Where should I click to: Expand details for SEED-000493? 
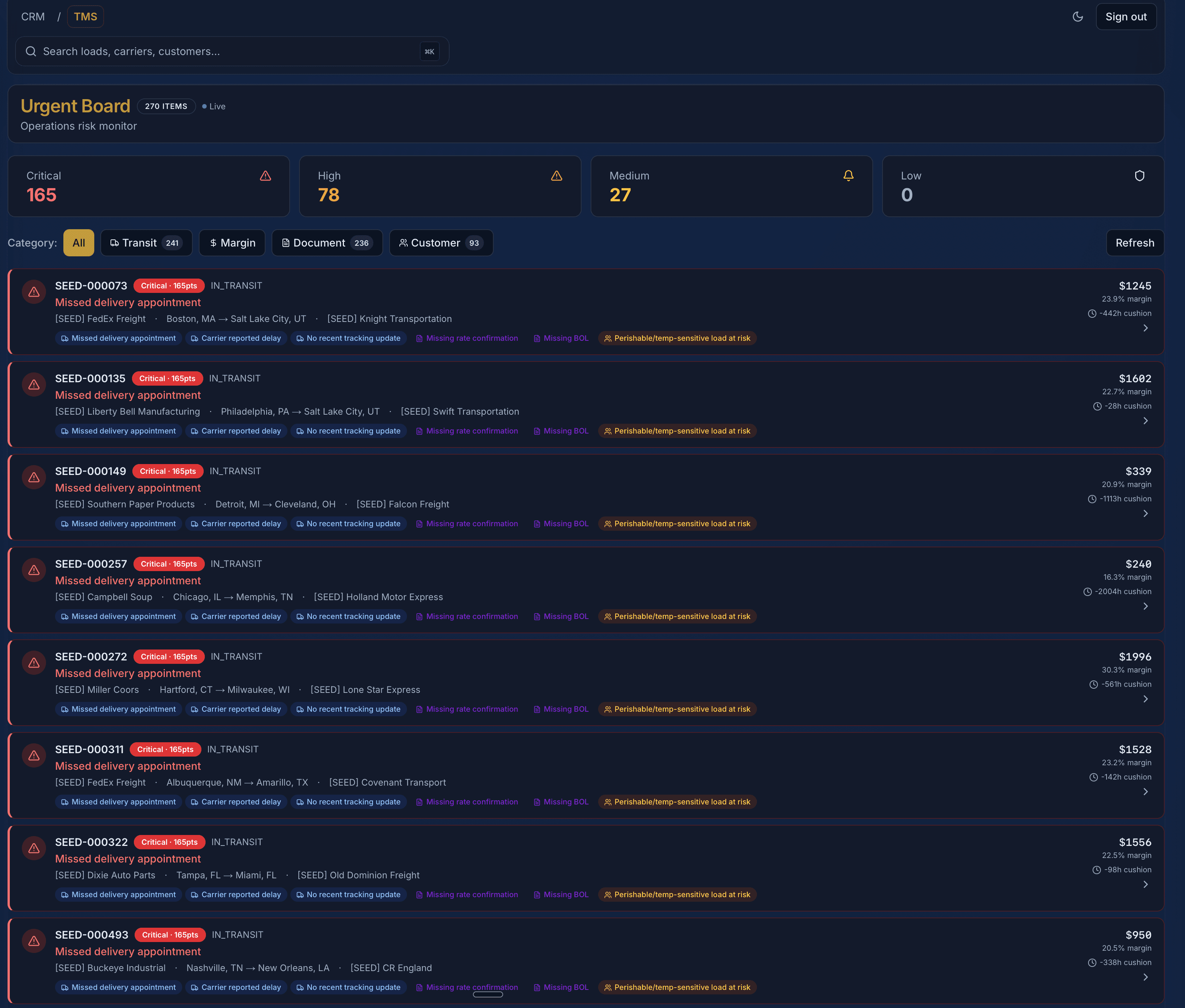click(1145, 977)
